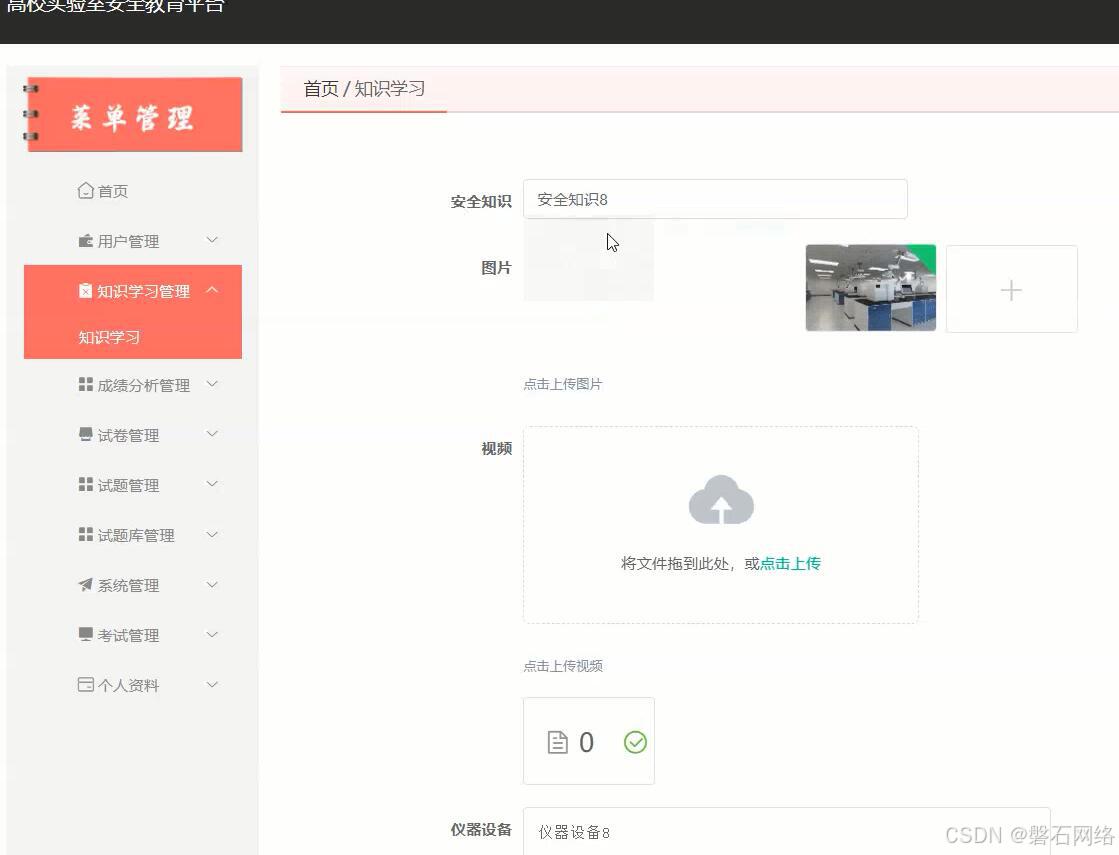Viewport: 1119px width, 855px height.
Task: Click the 点击上传 video upload link
Action: coord(789,563)
